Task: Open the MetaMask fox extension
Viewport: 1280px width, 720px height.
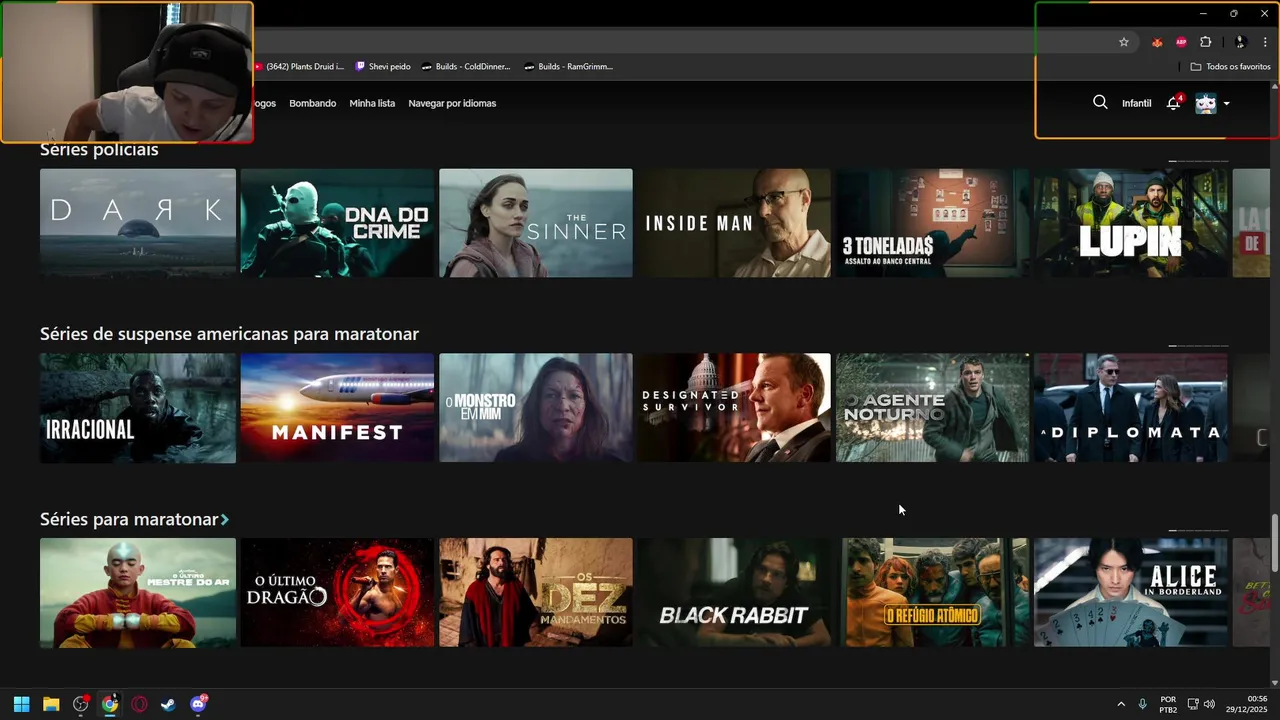Action: click(x=1157, y=42)
